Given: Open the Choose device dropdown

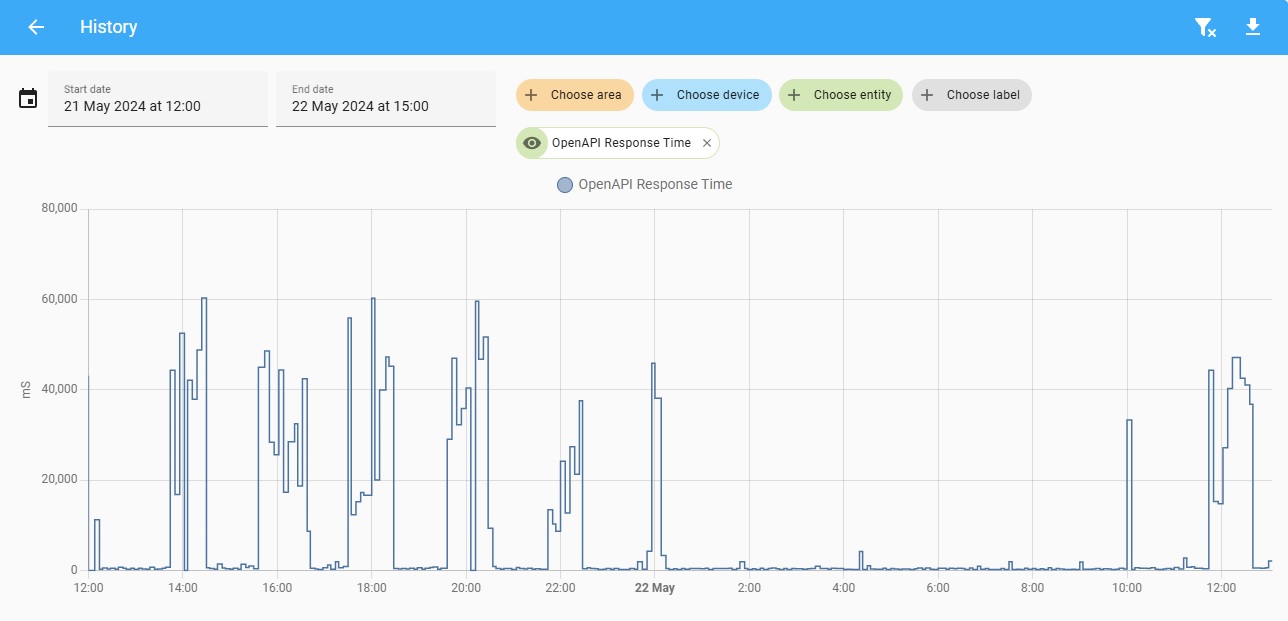Looking at the screenshot, I should (x=717, y=95).
